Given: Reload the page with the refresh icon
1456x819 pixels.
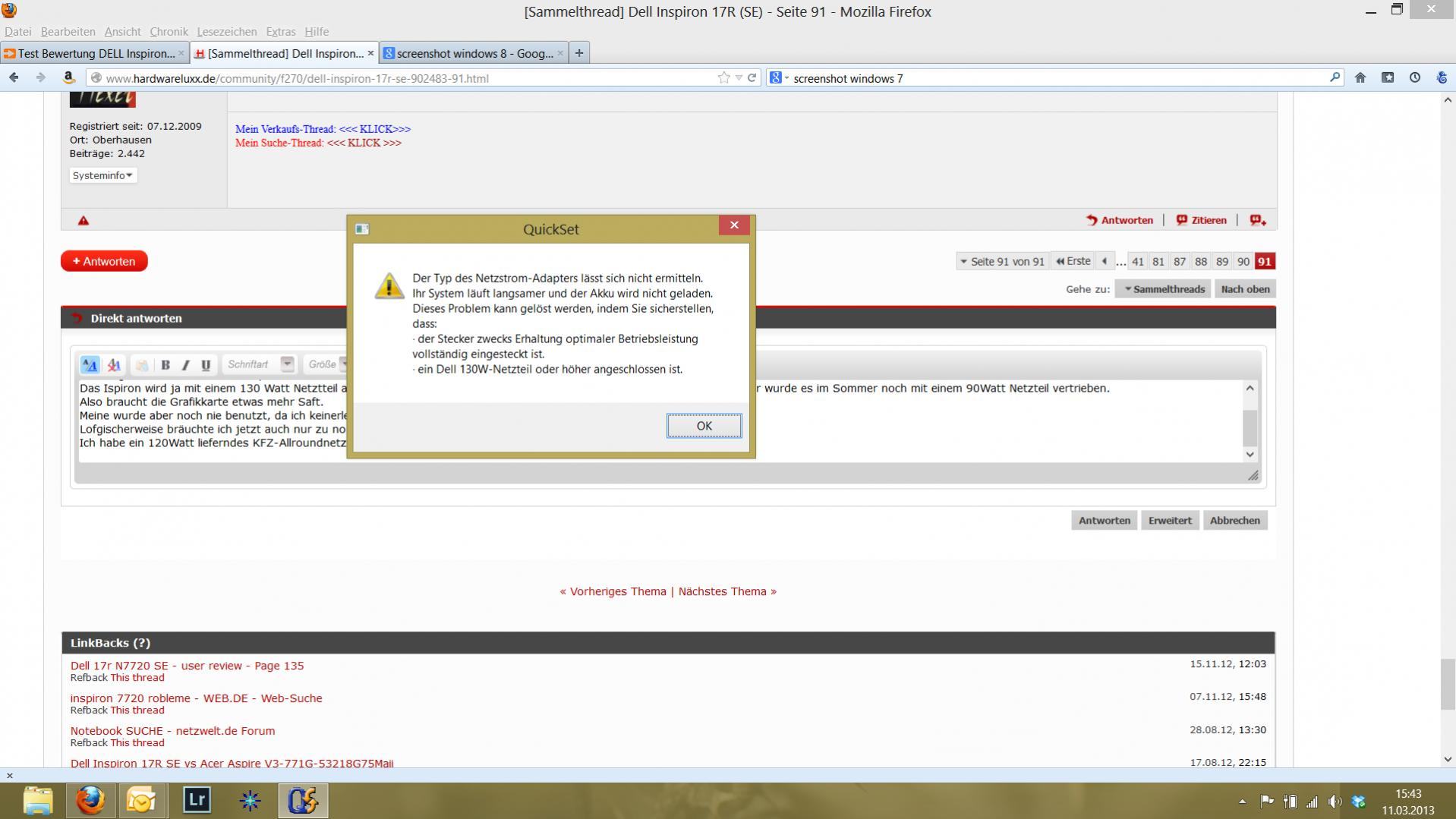Looking at the screenshot, I should point(752,77).
